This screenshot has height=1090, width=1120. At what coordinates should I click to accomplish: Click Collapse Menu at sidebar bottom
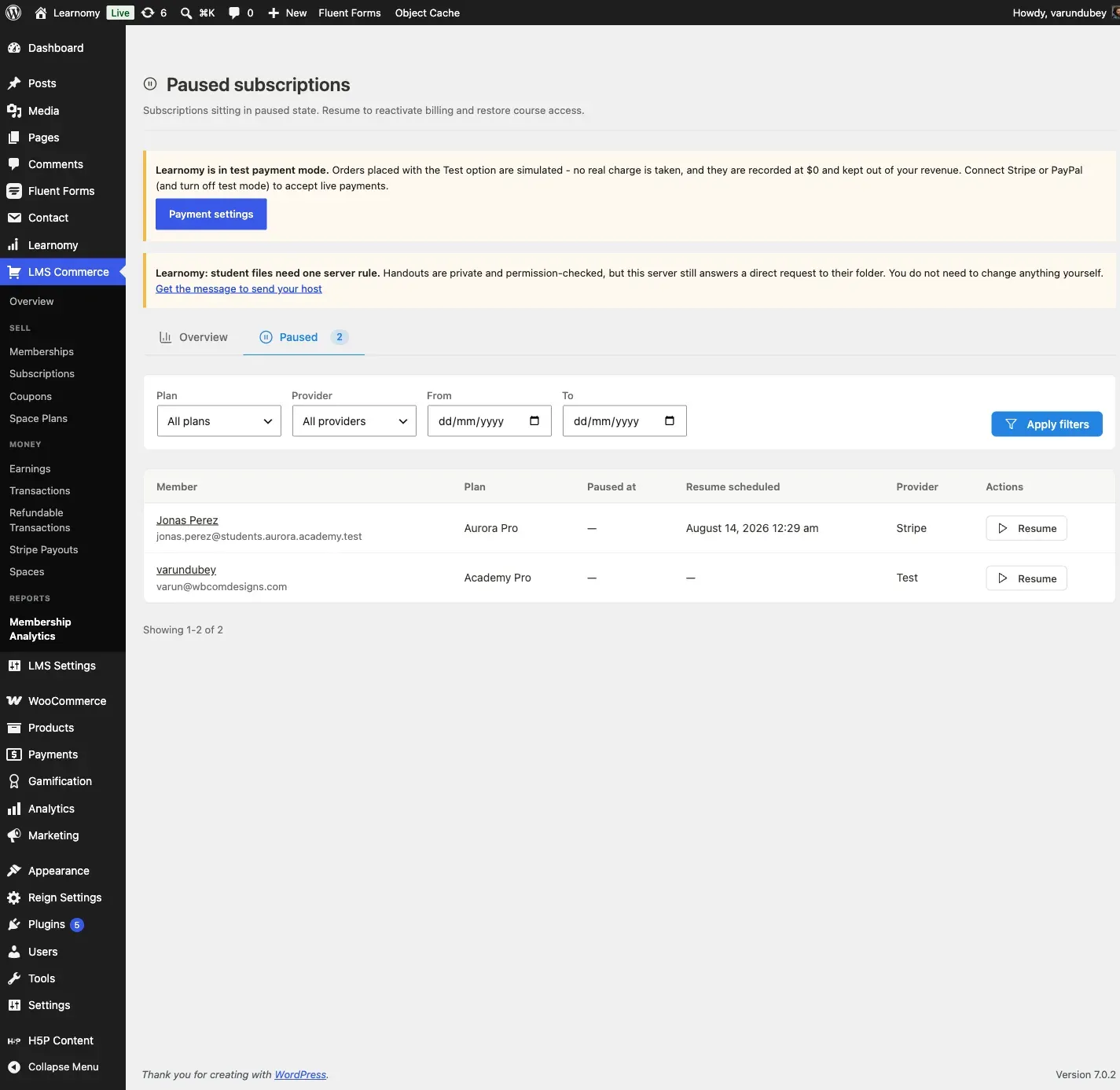pyautogui.click(x=63, y=1067)
